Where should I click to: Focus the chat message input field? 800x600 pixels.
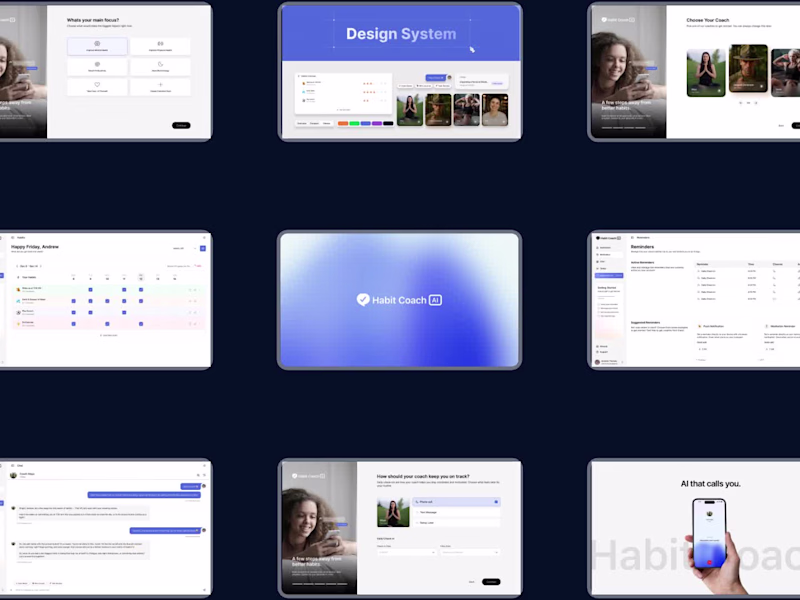click(105, 590)
